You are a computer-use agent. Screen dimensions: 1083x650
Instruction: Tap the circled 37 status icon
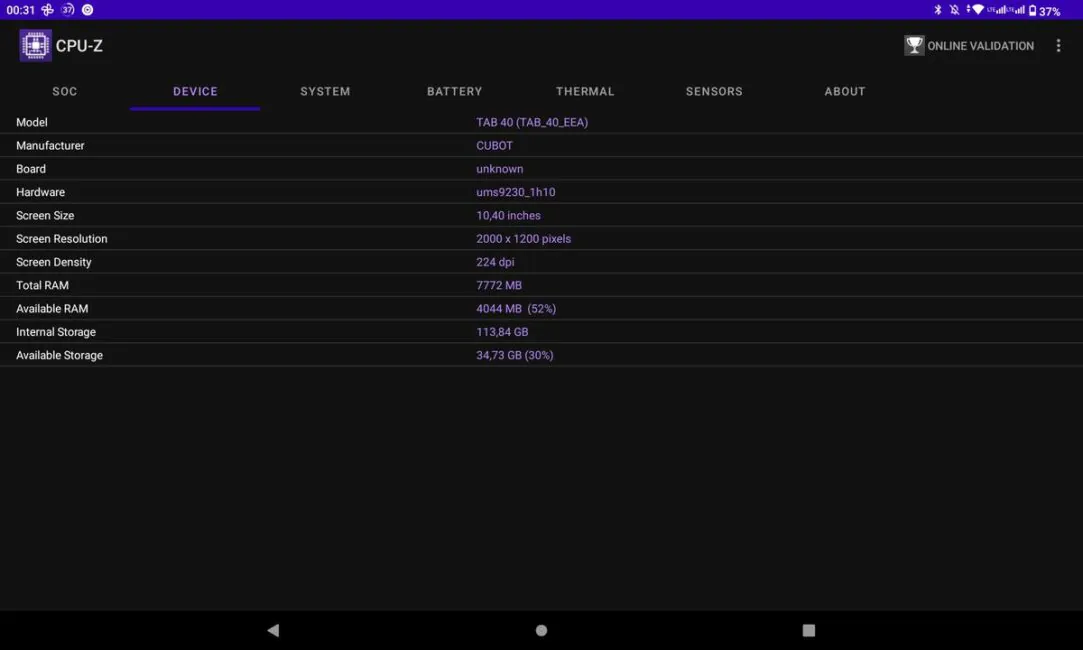[68, 10]
